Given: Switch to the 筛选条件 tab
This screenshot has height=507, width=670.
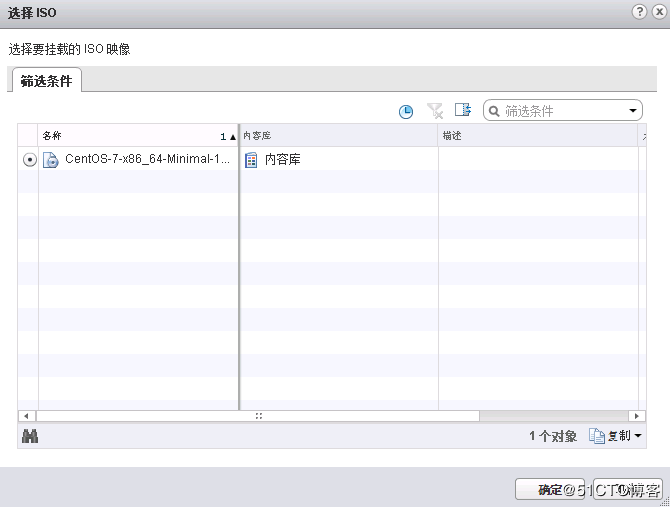Looking at the screenshot, I should click(46, 81).
